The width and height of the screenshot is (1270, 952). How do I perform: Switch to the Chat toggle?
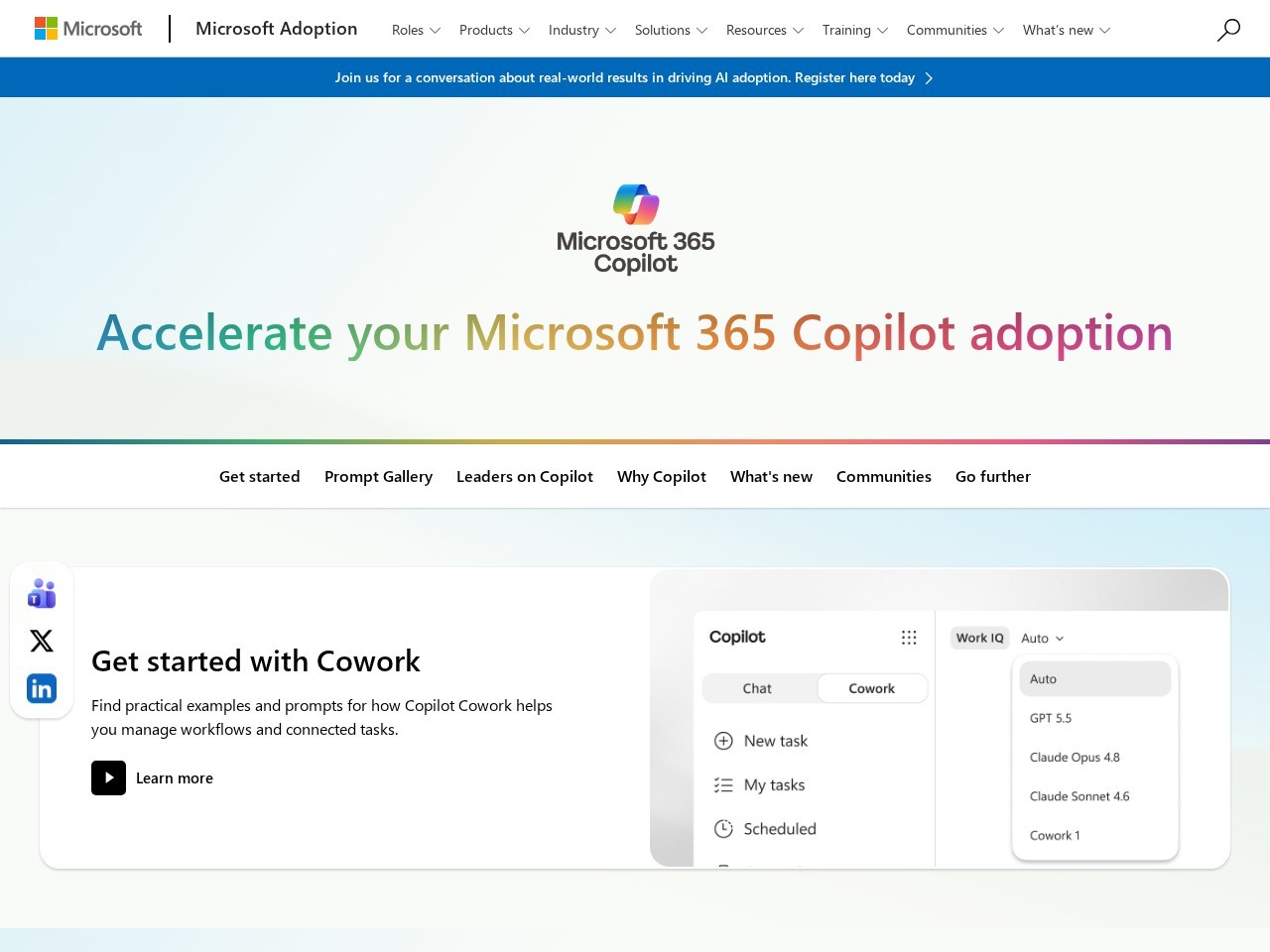pyautogui.click(x=757, y=688)
